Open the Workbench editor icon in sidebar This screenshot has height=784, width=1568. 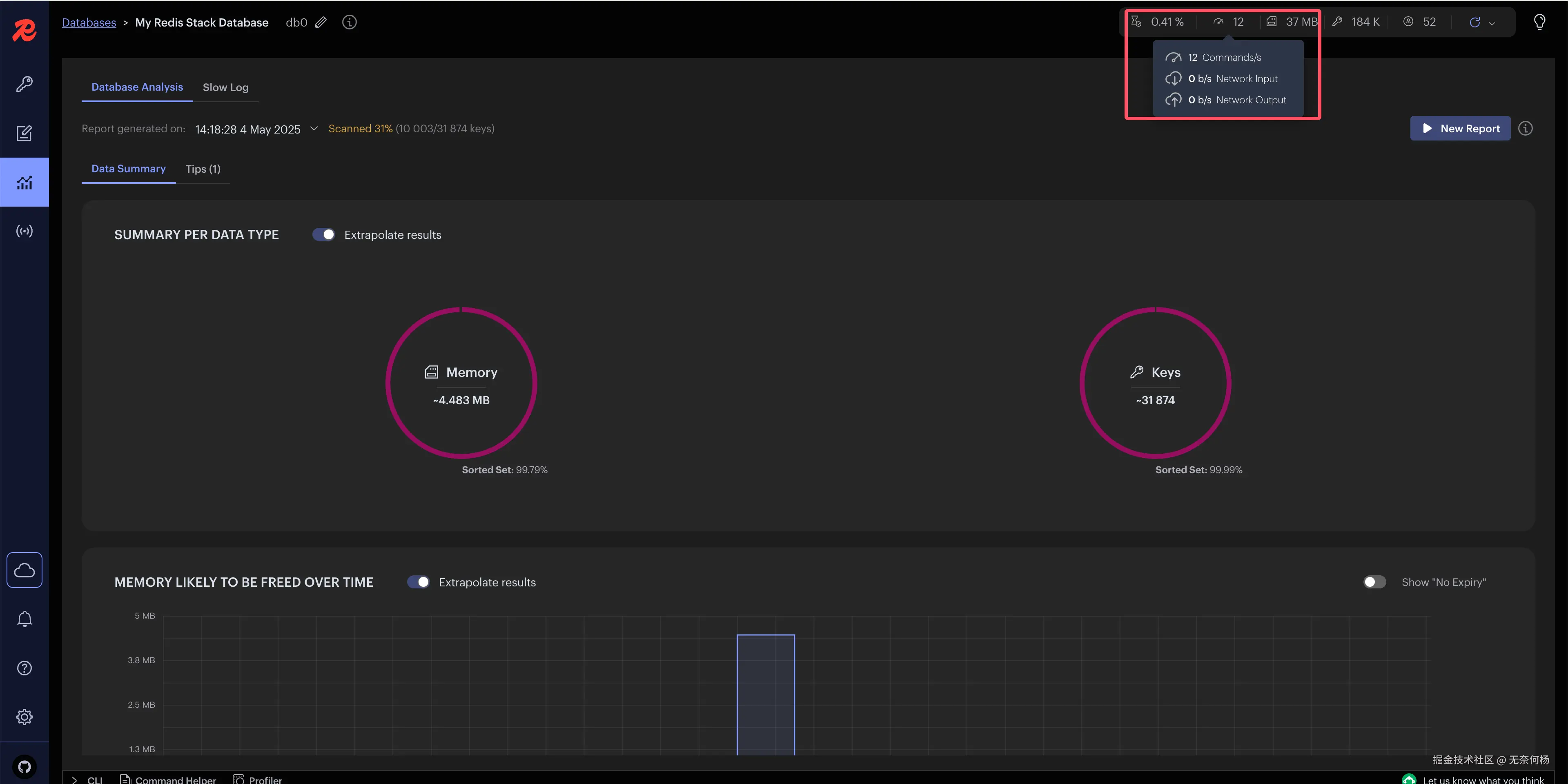pyautogui.click(x=24, y=133)
